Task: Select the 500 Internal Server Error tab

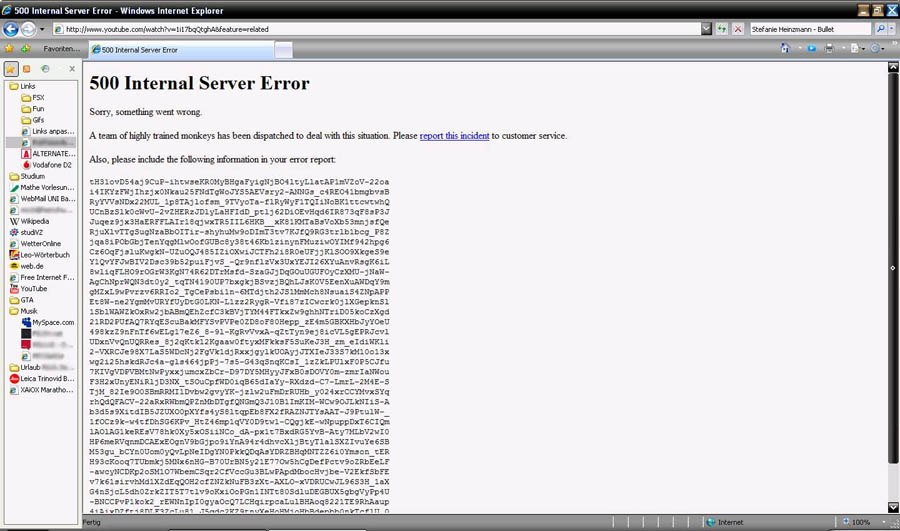Action: (x=181, y=50)
